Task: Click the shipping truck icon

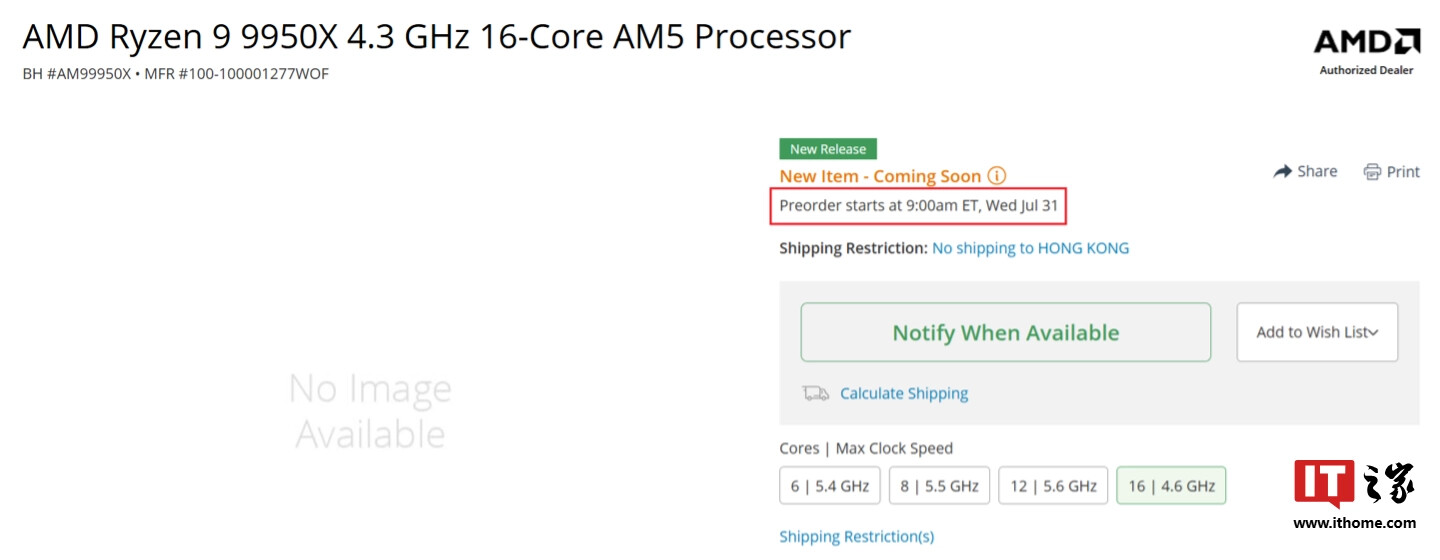Action: click(815, 393)
